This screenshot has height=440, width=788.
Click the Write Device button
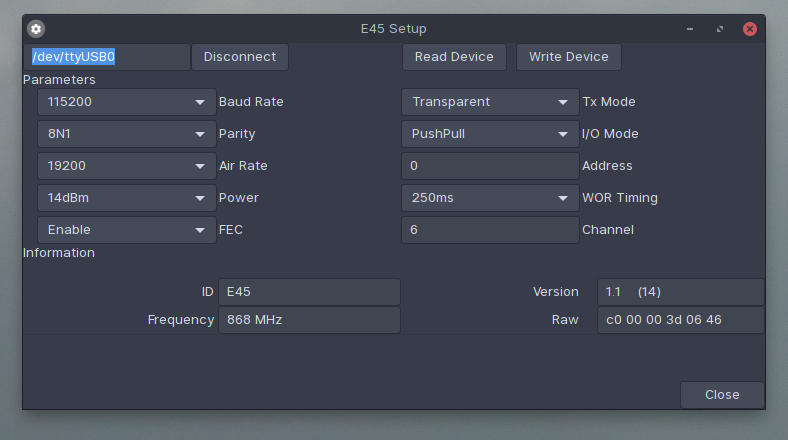[568, 57]
